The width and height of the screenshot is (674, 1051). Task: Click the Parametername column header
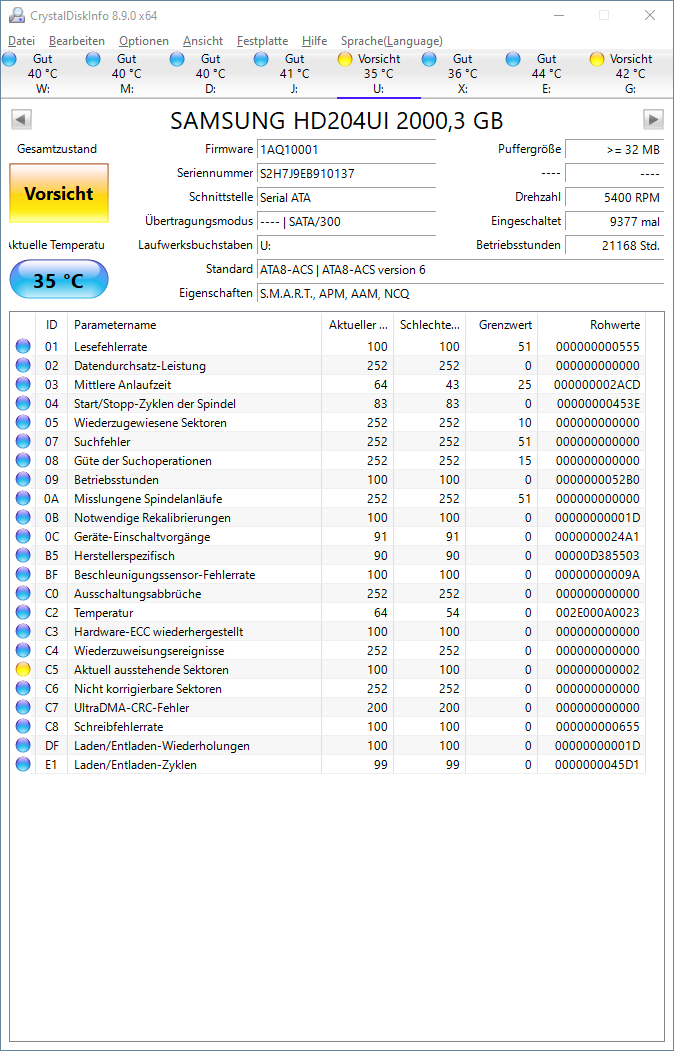coord(194,325)
